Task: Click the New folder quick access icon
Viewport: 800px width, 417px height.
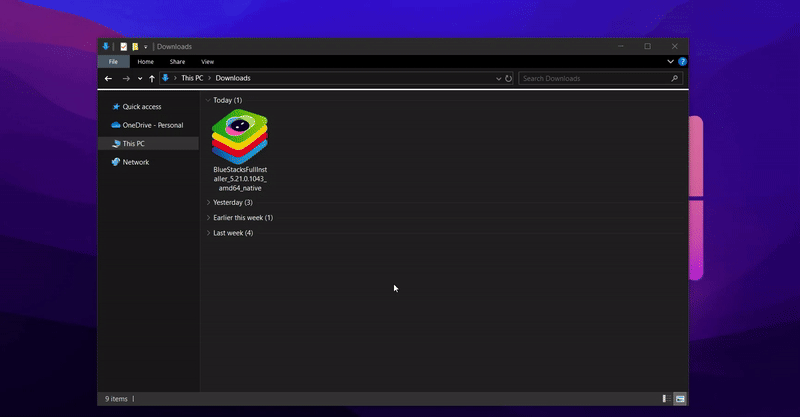Action: coord(135,46)
